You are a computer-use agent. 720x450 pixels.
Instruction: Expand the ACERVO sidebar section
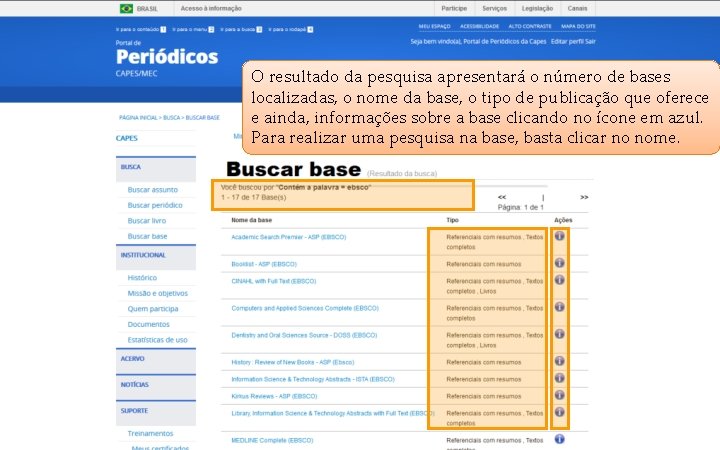tap(156, 360)
